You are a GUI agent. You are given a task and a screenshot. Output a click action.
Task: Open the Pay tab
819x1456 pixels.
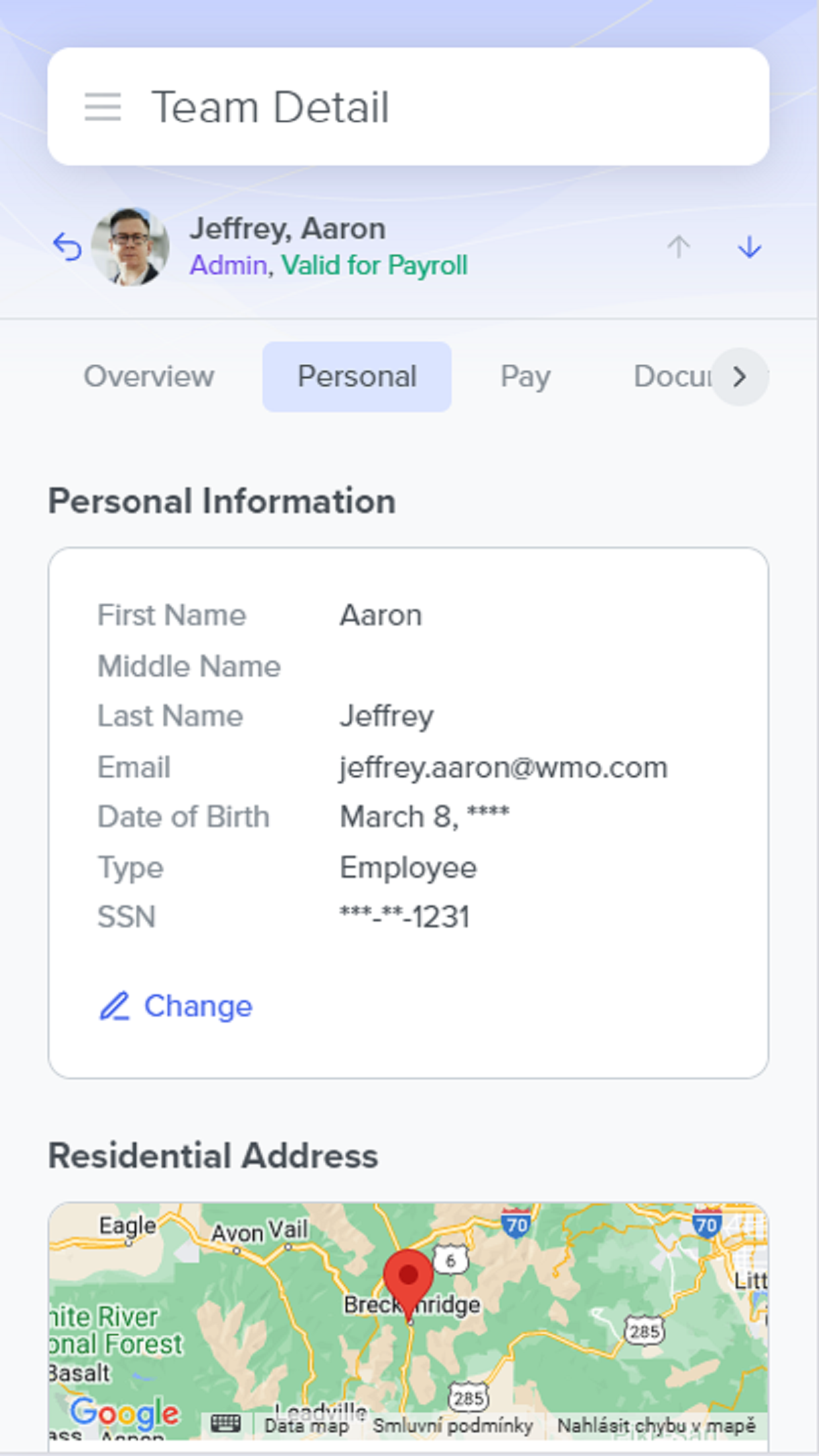click(x=526, y=377)
